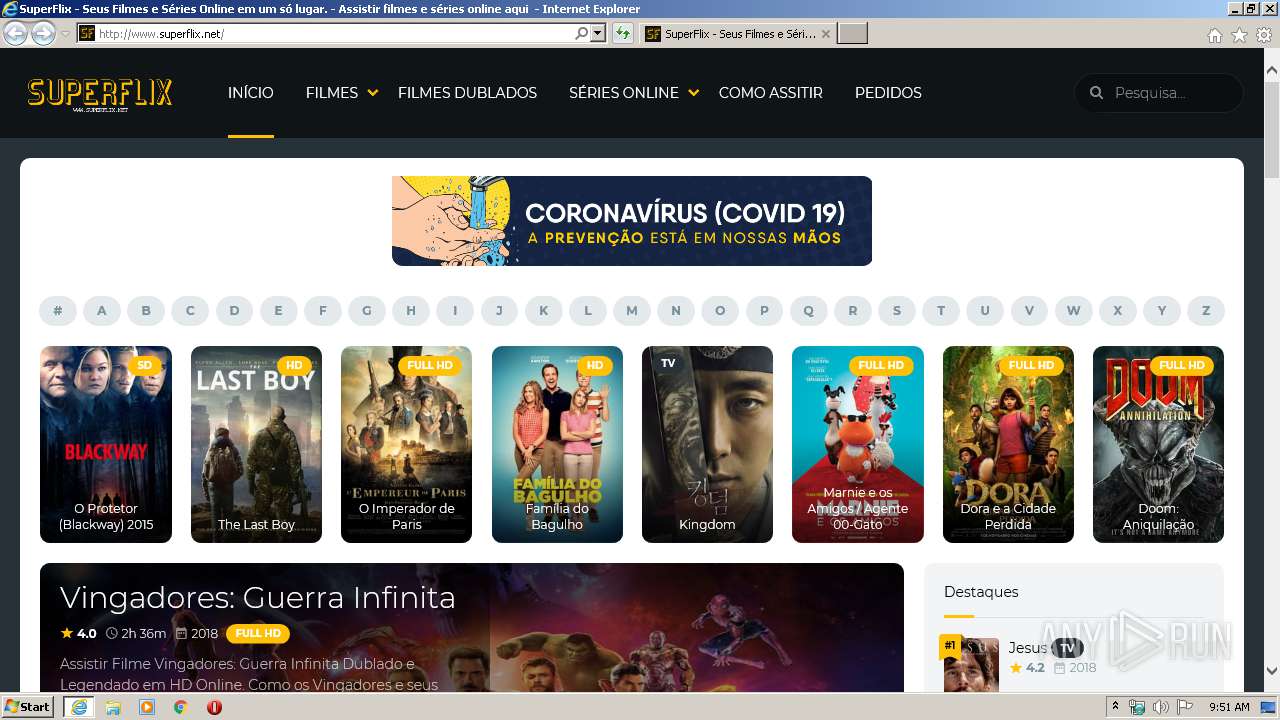Open Marnie e os Amigos poster
Image resolution: width=1280 pixels, height=720 pixels.
click(858, 444)
